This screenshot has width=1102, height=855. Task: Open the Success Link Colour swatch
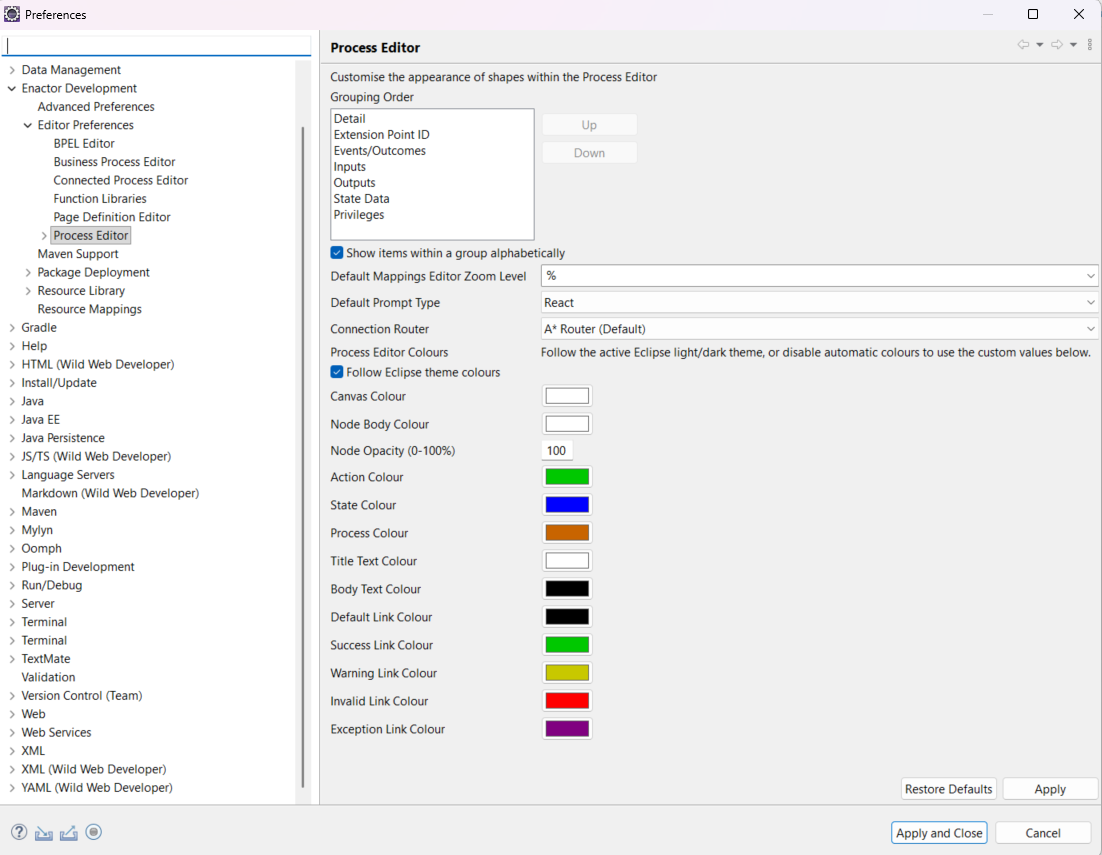click(x=567, y=645)
